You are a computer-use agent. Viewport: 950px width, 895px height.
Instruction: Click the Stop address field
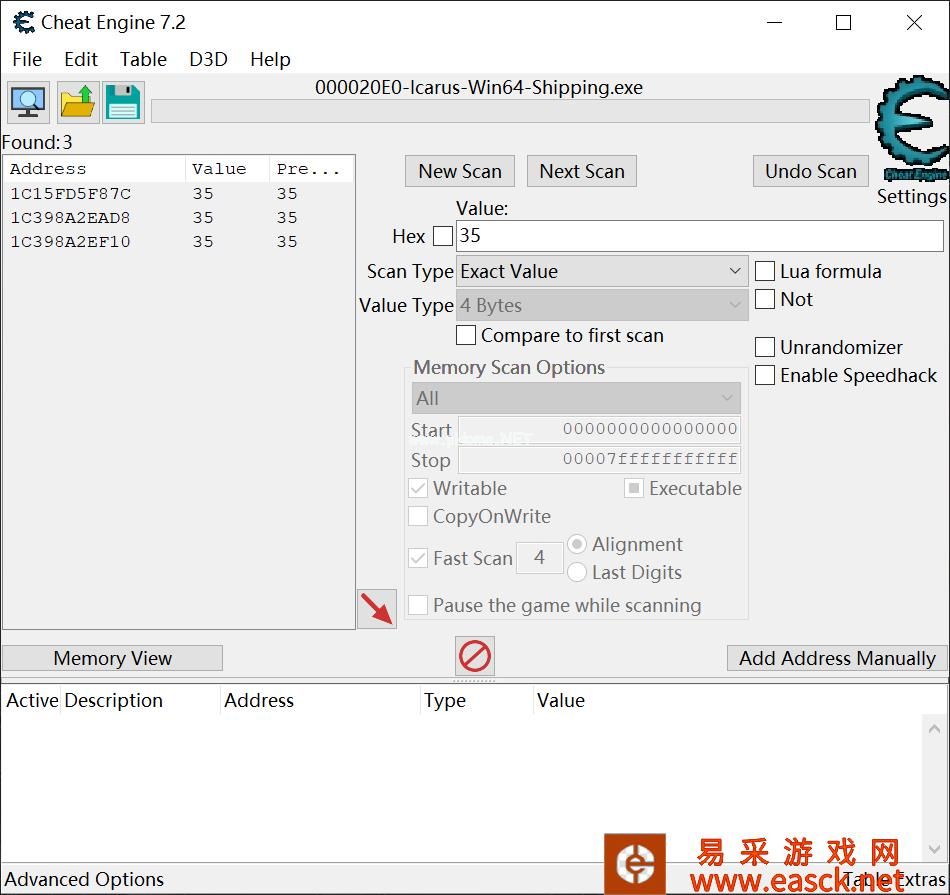point(599,459)
